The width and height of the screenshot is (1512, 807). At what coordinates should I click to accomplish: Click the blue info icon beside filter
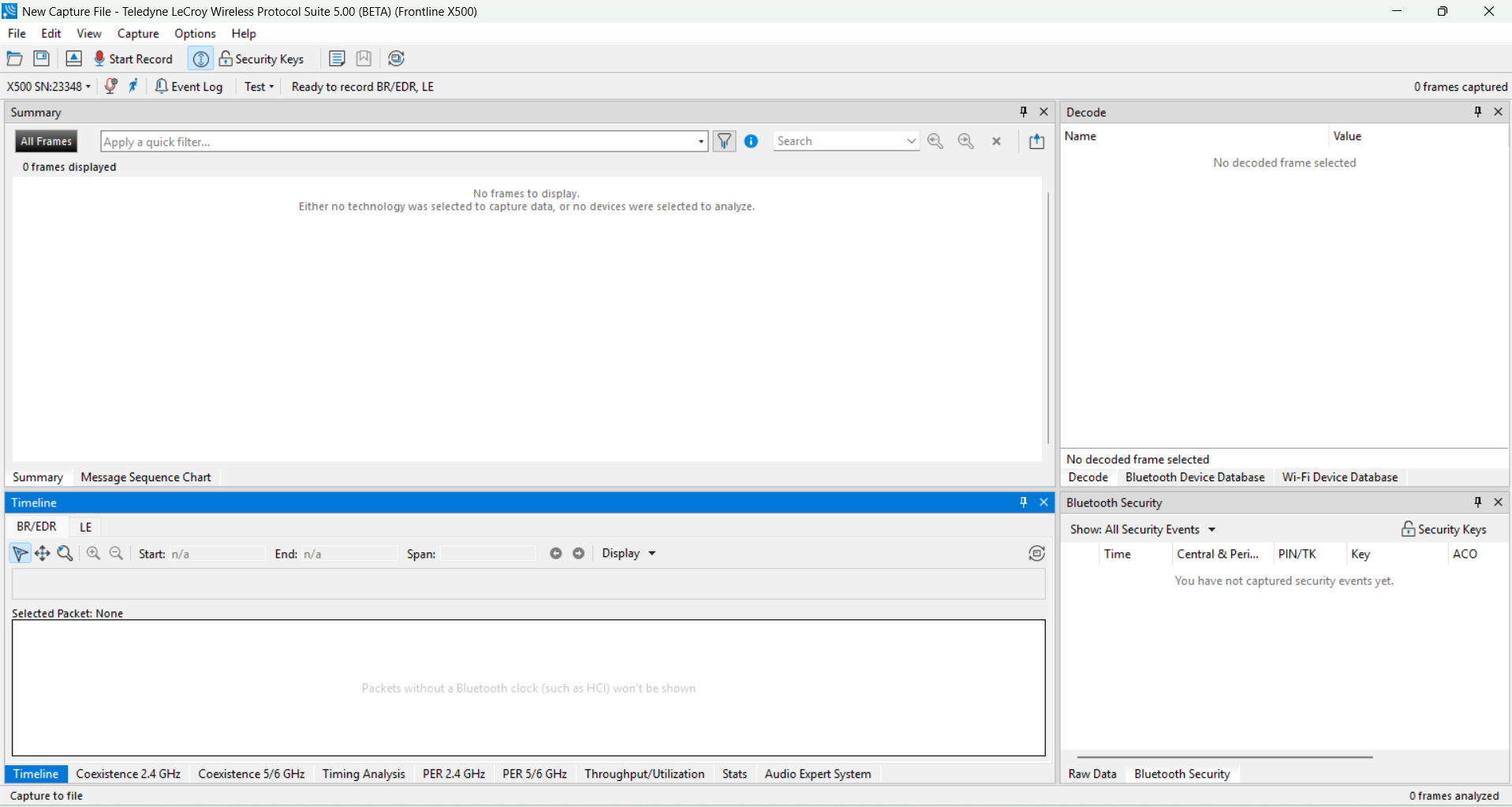(751, 141)
